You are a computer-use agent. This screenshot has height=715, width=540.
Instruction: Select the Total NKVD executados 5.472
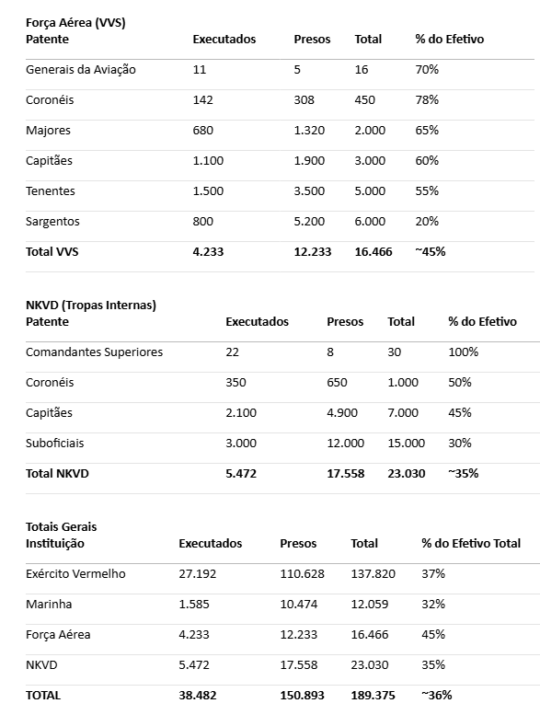click(x=241, y=474)
